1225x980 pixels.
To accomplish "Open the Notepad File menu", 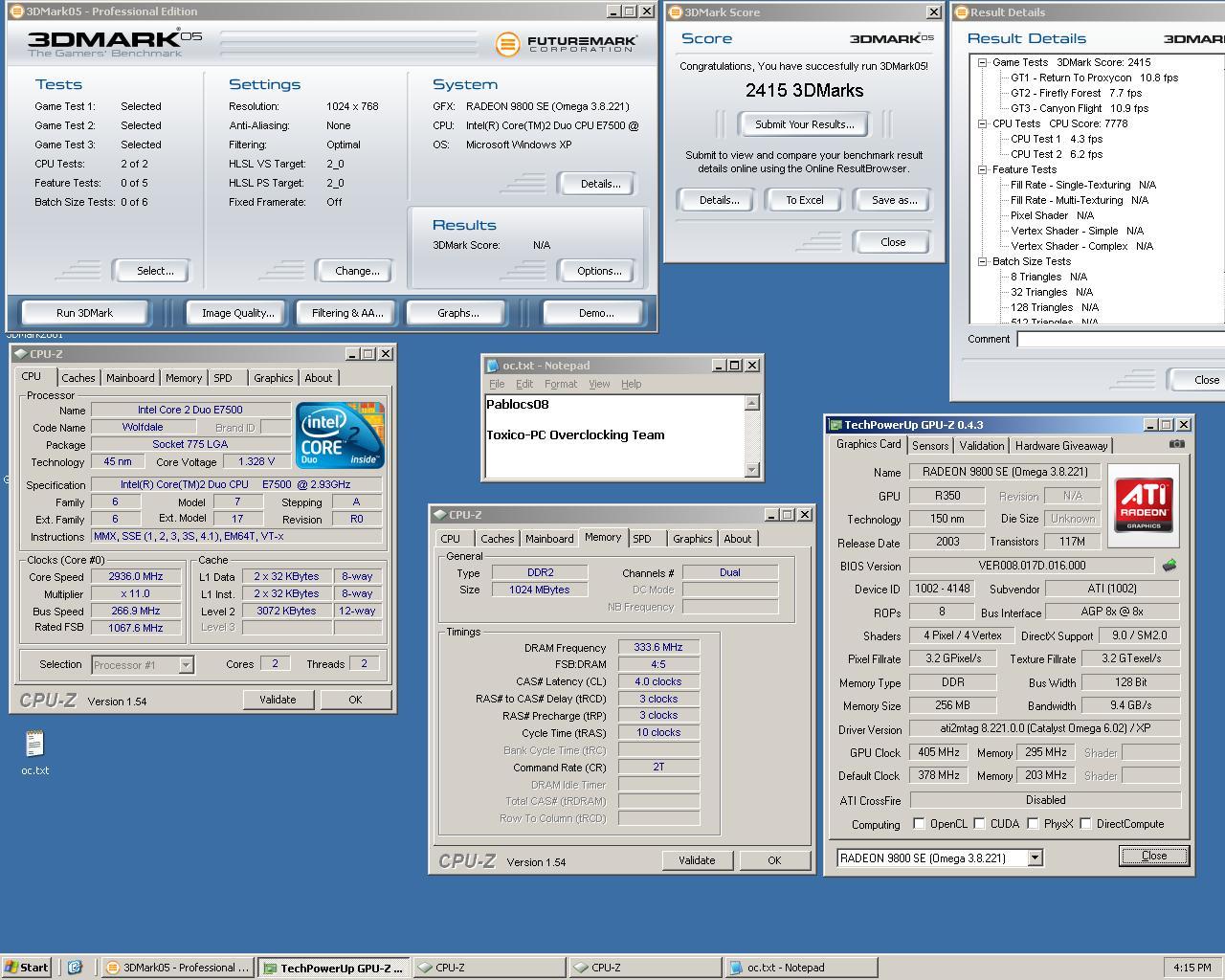I will 497,384.
